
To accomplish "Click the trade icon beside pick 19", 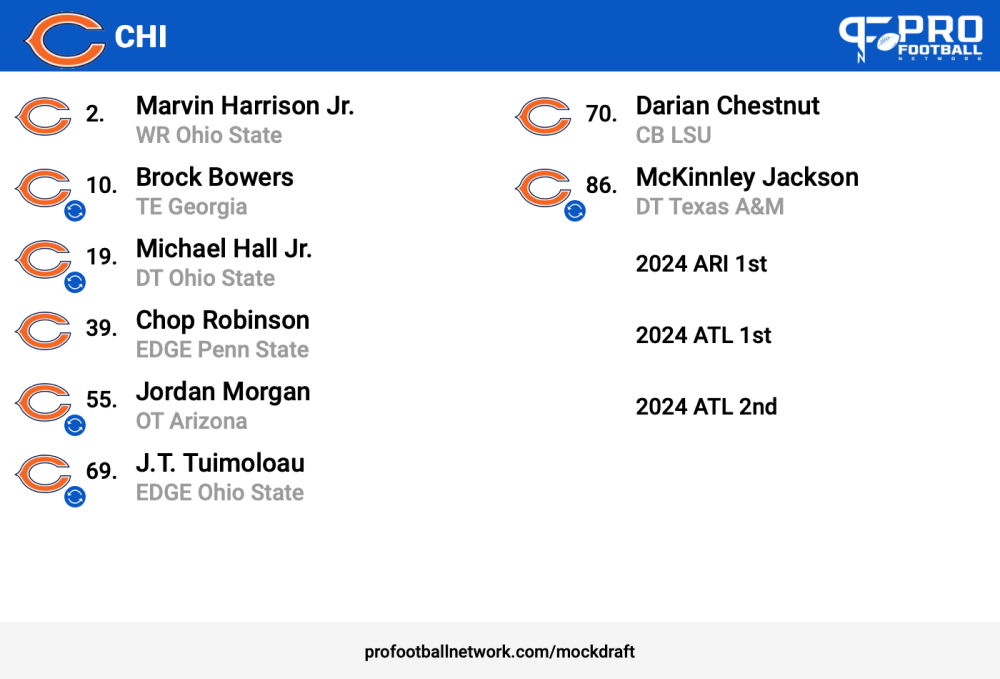I will point(75,282).
